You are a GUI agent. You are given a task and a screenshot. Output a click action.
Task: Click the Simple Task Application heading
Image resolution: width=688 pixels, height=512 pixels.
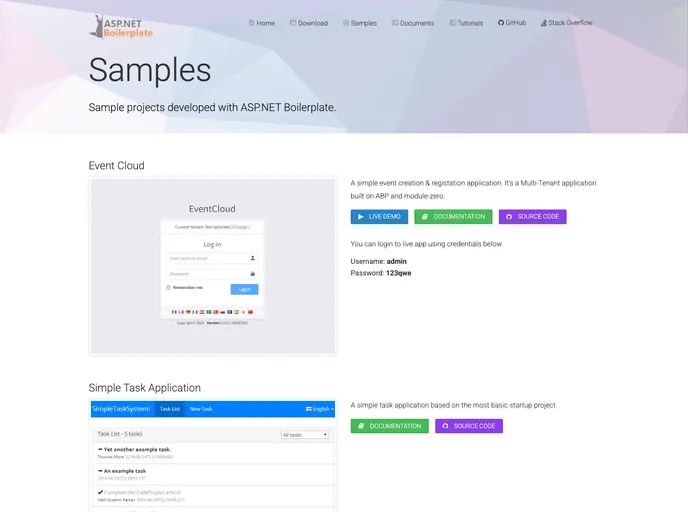click(145, 388)
